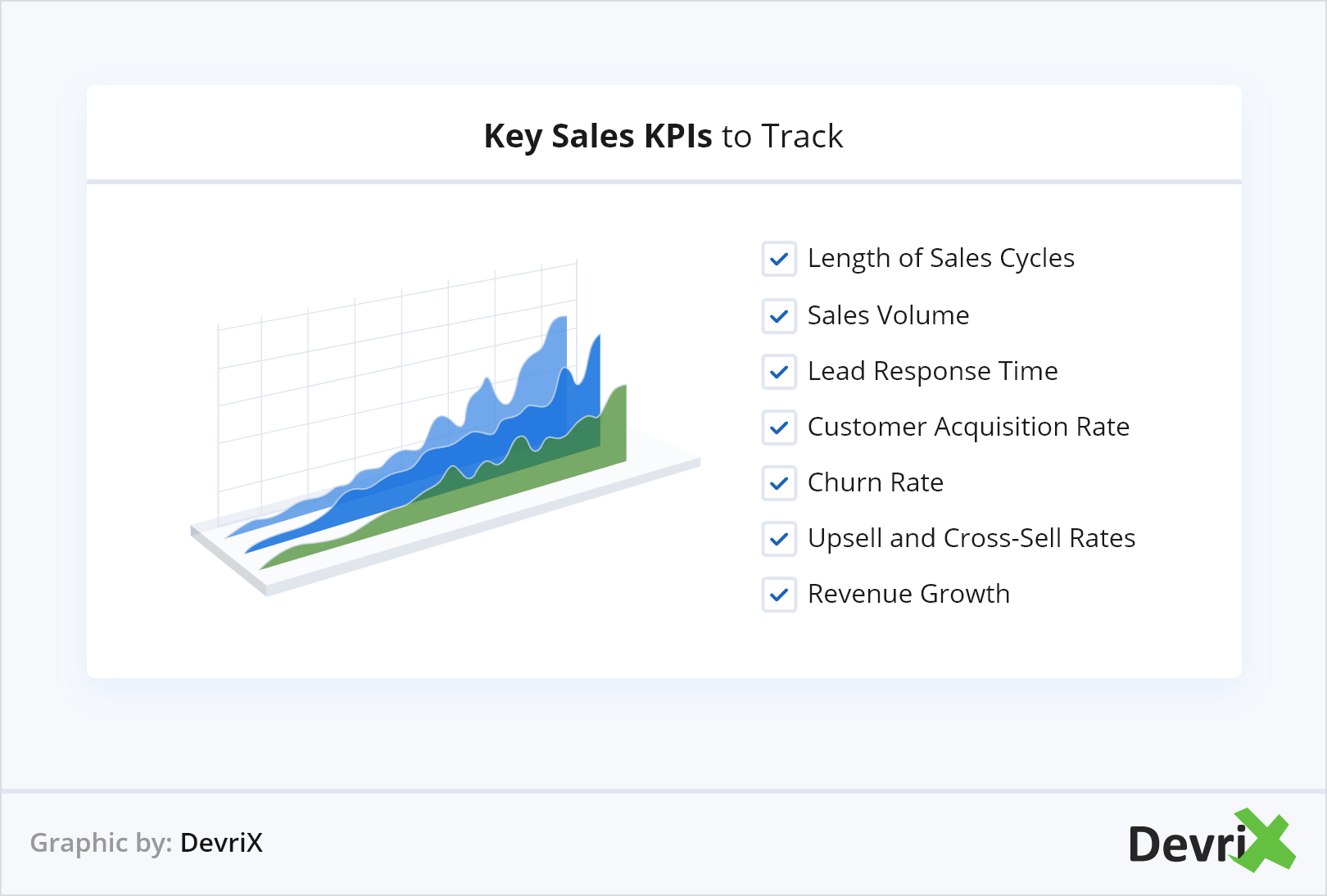Viewport: 1327px width, 896px height.
Task: Click the Revenue Growth label
Action: pyautogui.click(x=908, y=594)
